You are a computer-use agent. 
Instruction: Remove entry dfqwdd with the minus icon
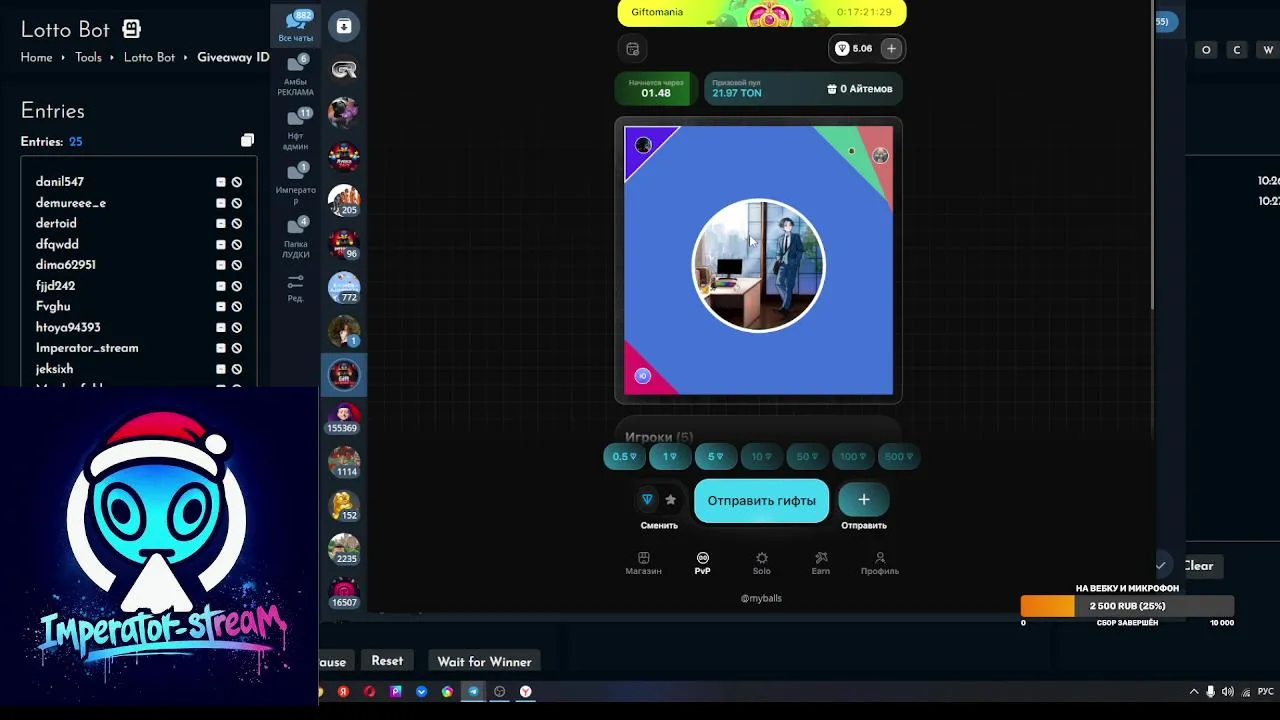tap(221, 244)
